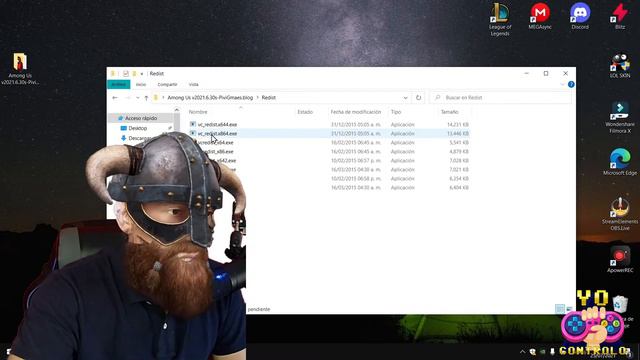
Task: Refresh the Redist folder view
Action: click(418, 98)
